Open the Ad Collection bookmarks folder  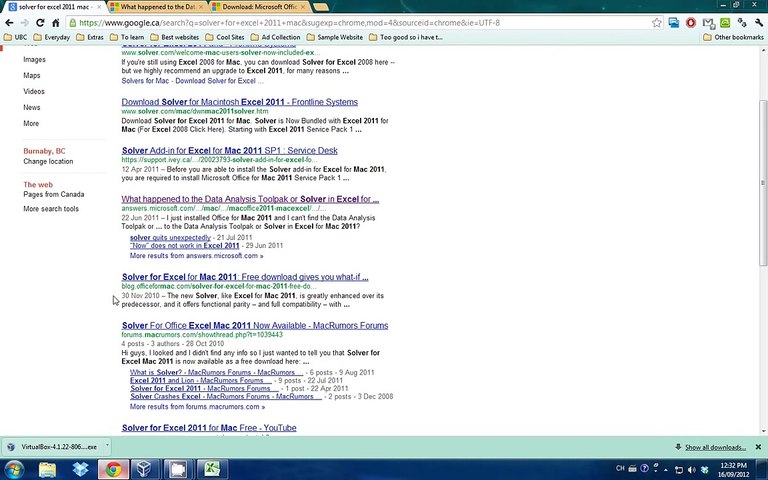point(275,37)
